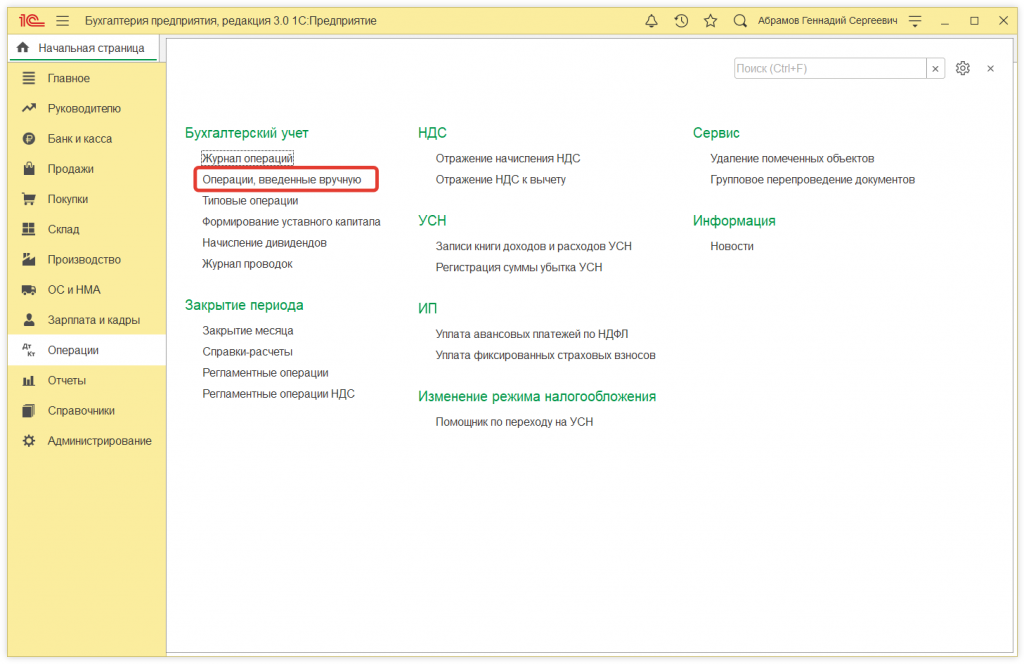Open the Банк и касса section
The height and width of the screenshot is (664, 1024).
pyautogui.click(x=80, y=139)
